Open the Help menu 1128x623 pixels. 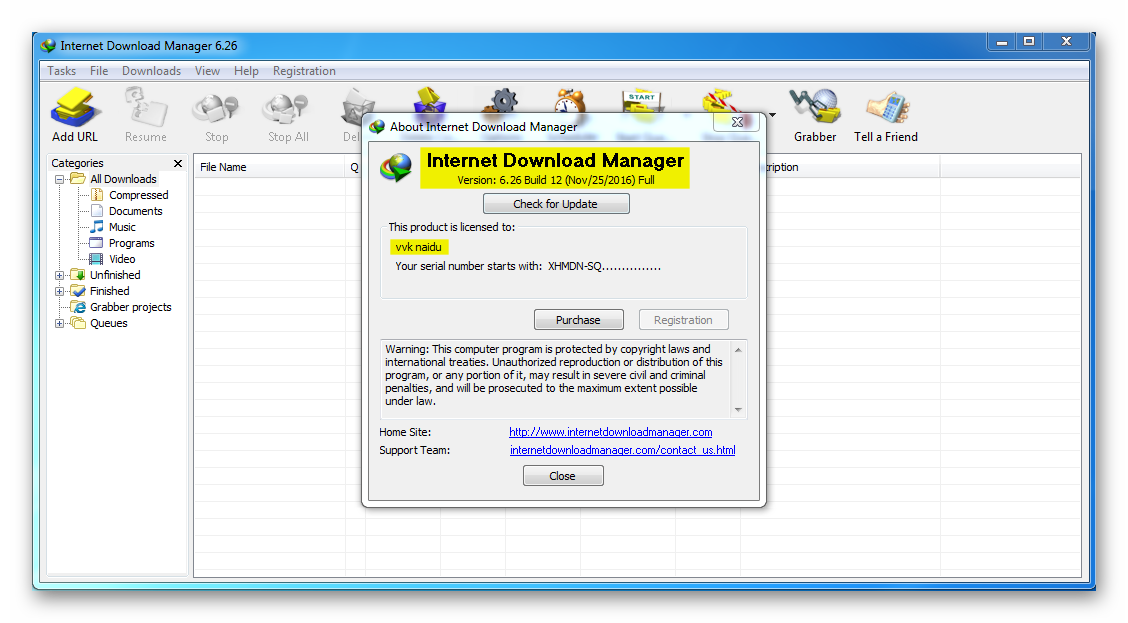[246, 71]
